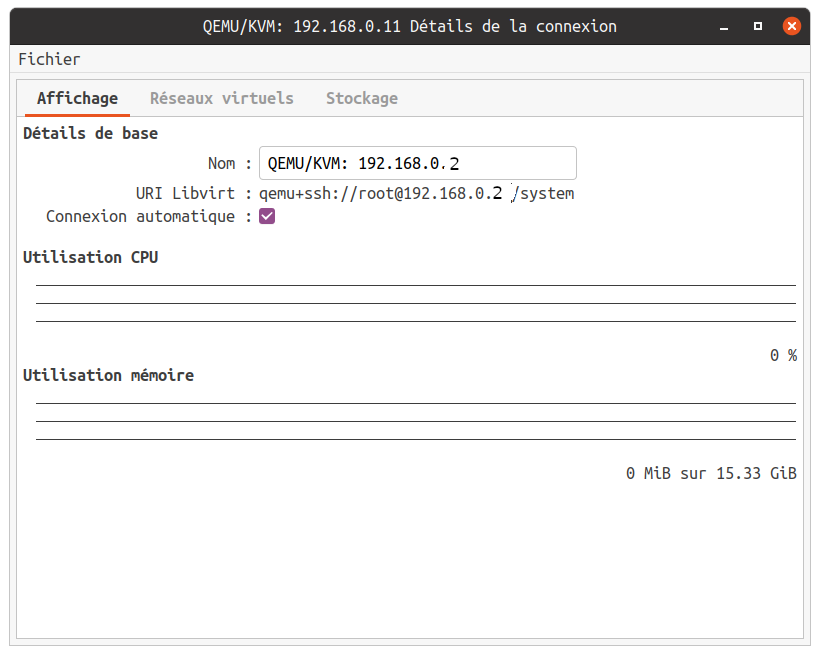
Task: Click the URI Libvirt label
Action: pos(185,193)
